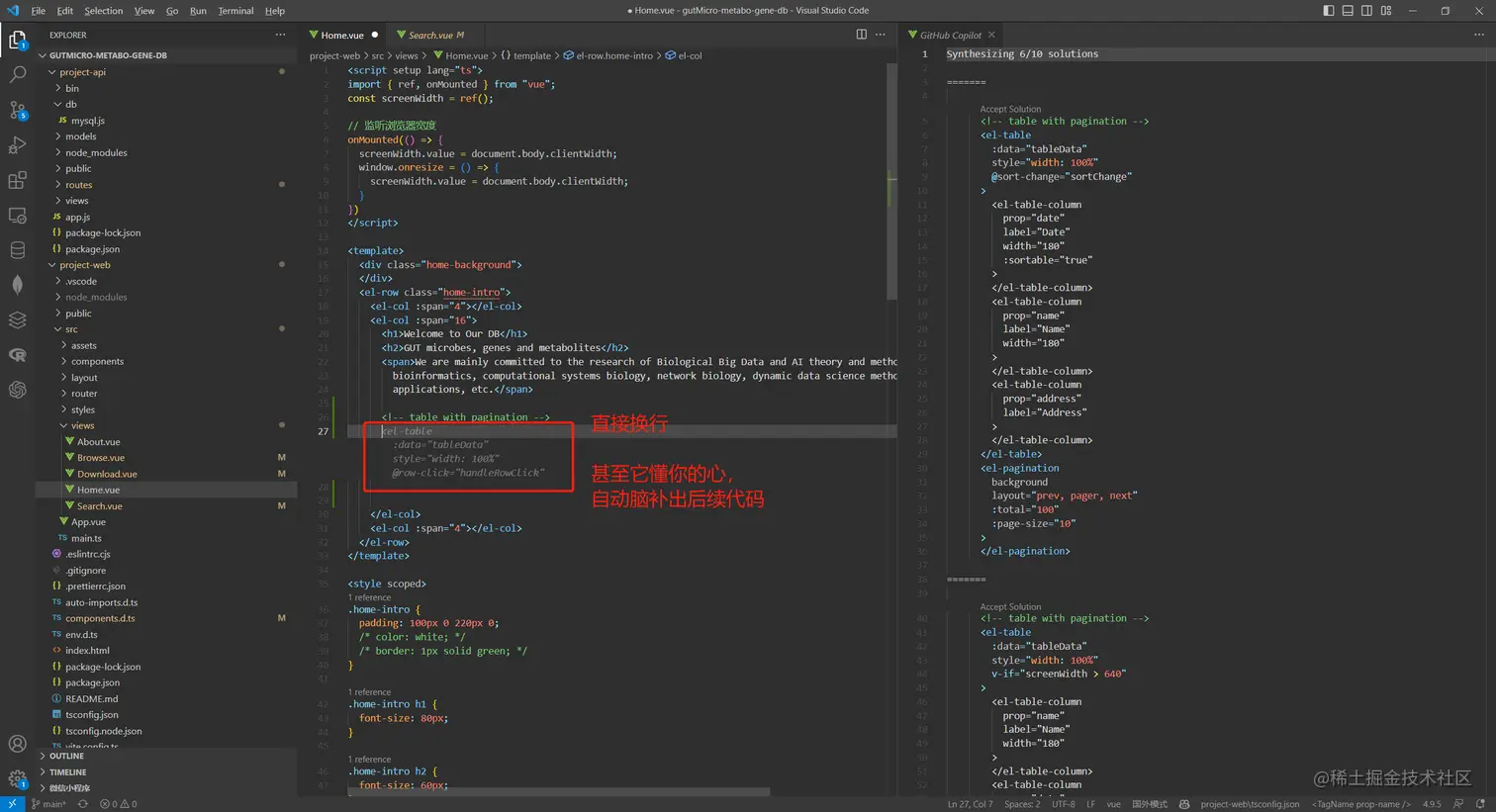The width and height of the screenshot is (1496, 812).
Task: Switch to the Search.vue editor tab
Action: coord(429,35)
